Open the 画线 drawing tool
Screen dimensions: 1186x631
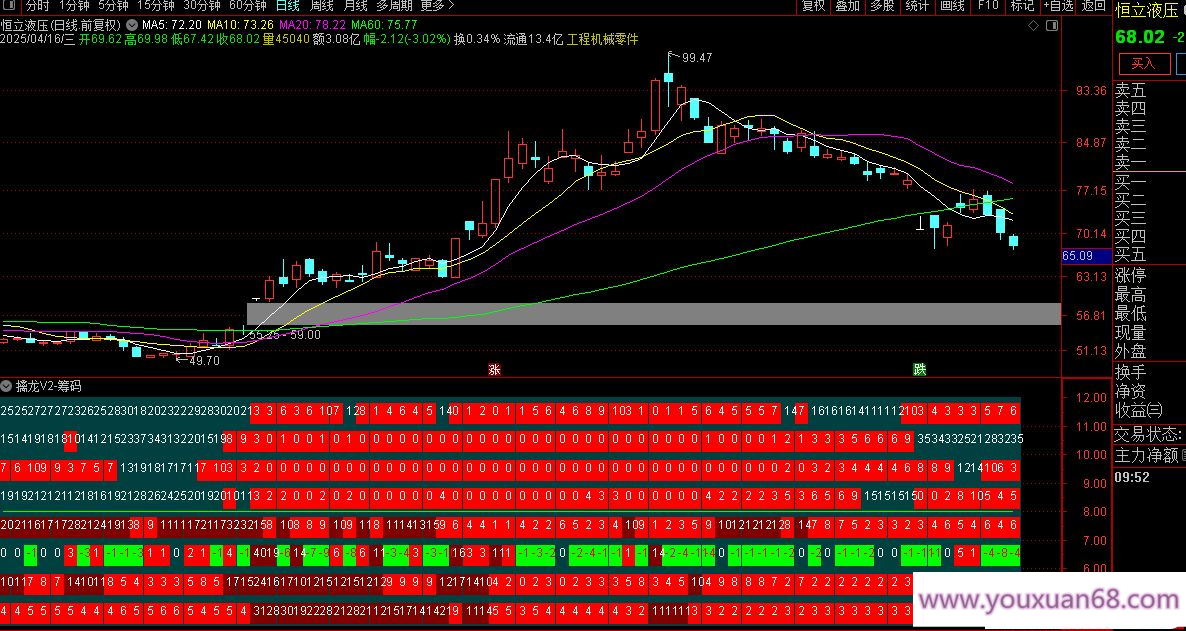point(951,6)
